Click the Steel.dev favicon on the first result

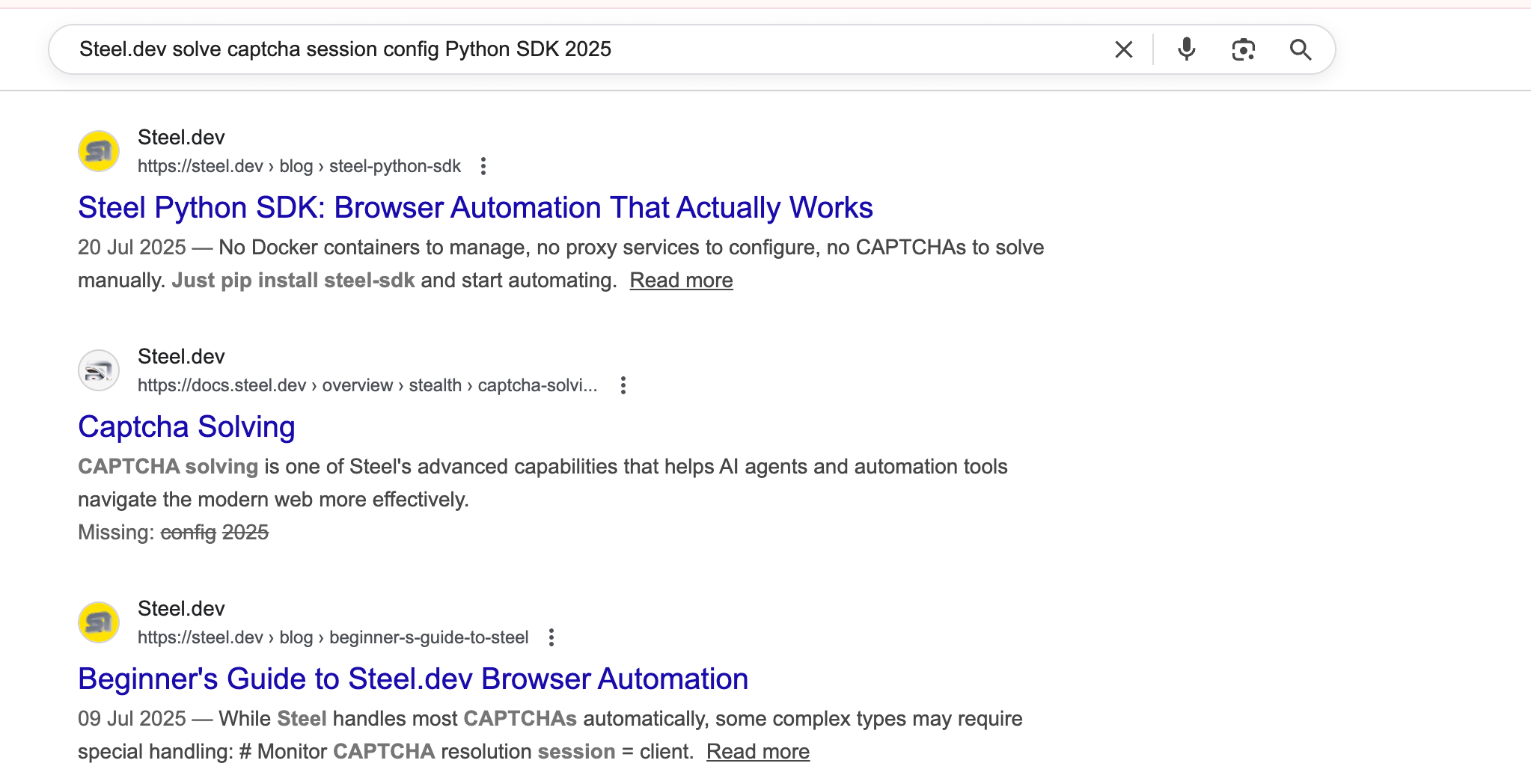[98, 150]
